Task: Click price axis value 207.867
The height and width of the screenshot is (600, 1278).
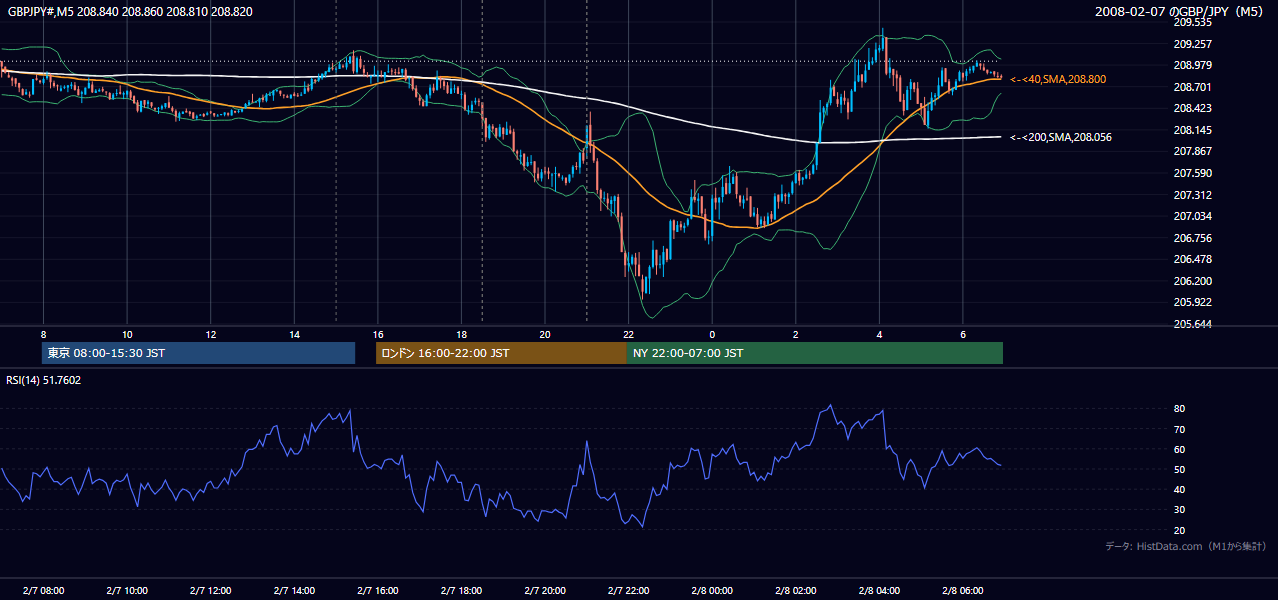Action: point(1192,152)
